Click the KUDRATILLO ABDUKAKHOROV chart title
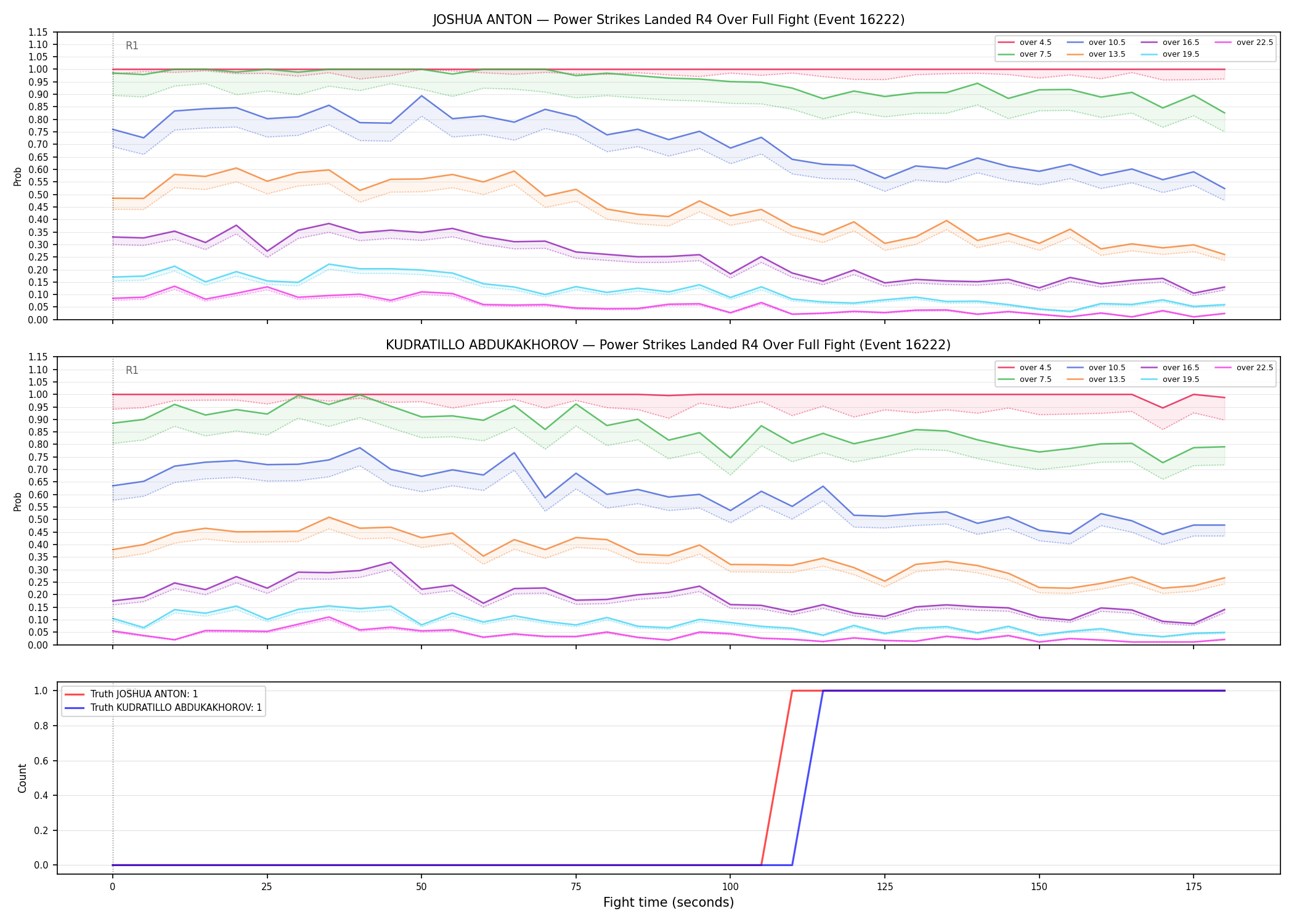 coord(669,345)
